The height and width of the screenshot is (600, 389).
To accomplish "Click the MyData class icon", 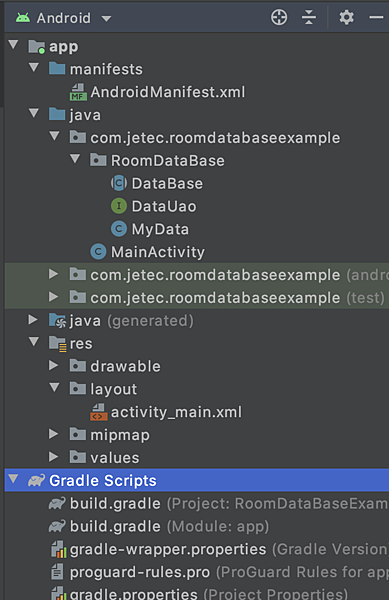I will [119, 229].
